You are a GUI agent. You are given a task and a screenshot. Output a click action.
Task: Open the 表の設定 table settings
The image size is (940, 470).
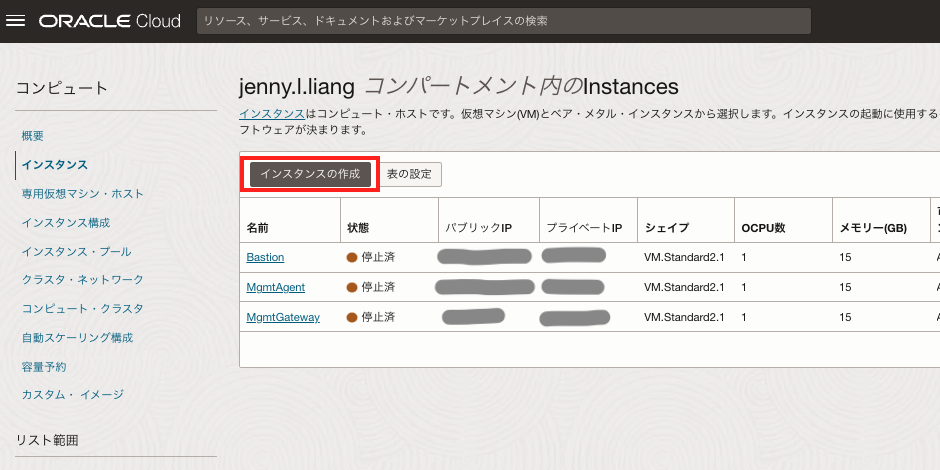(409, 174)
